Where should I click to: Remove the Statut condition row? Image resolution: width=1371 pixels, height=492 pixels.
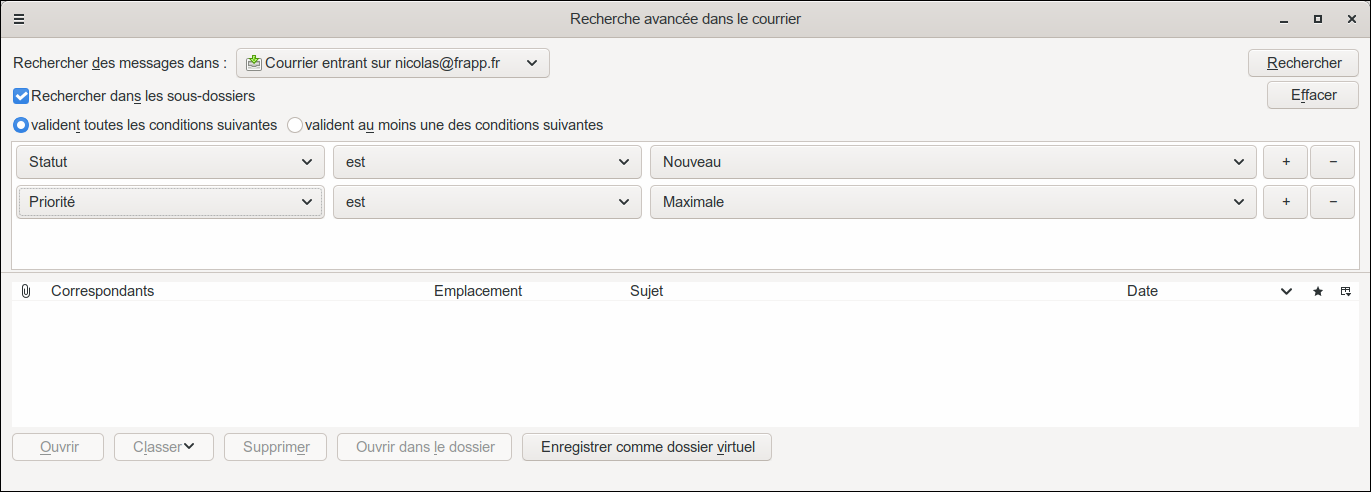[1333, 162]
